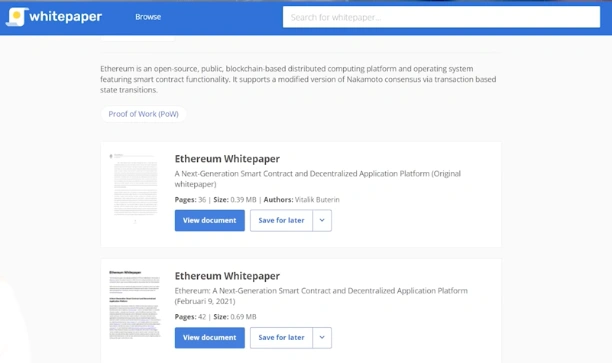Click the first whitepaper result card
Viewport: 612px width, 363px height.
[x=301, y=194]
